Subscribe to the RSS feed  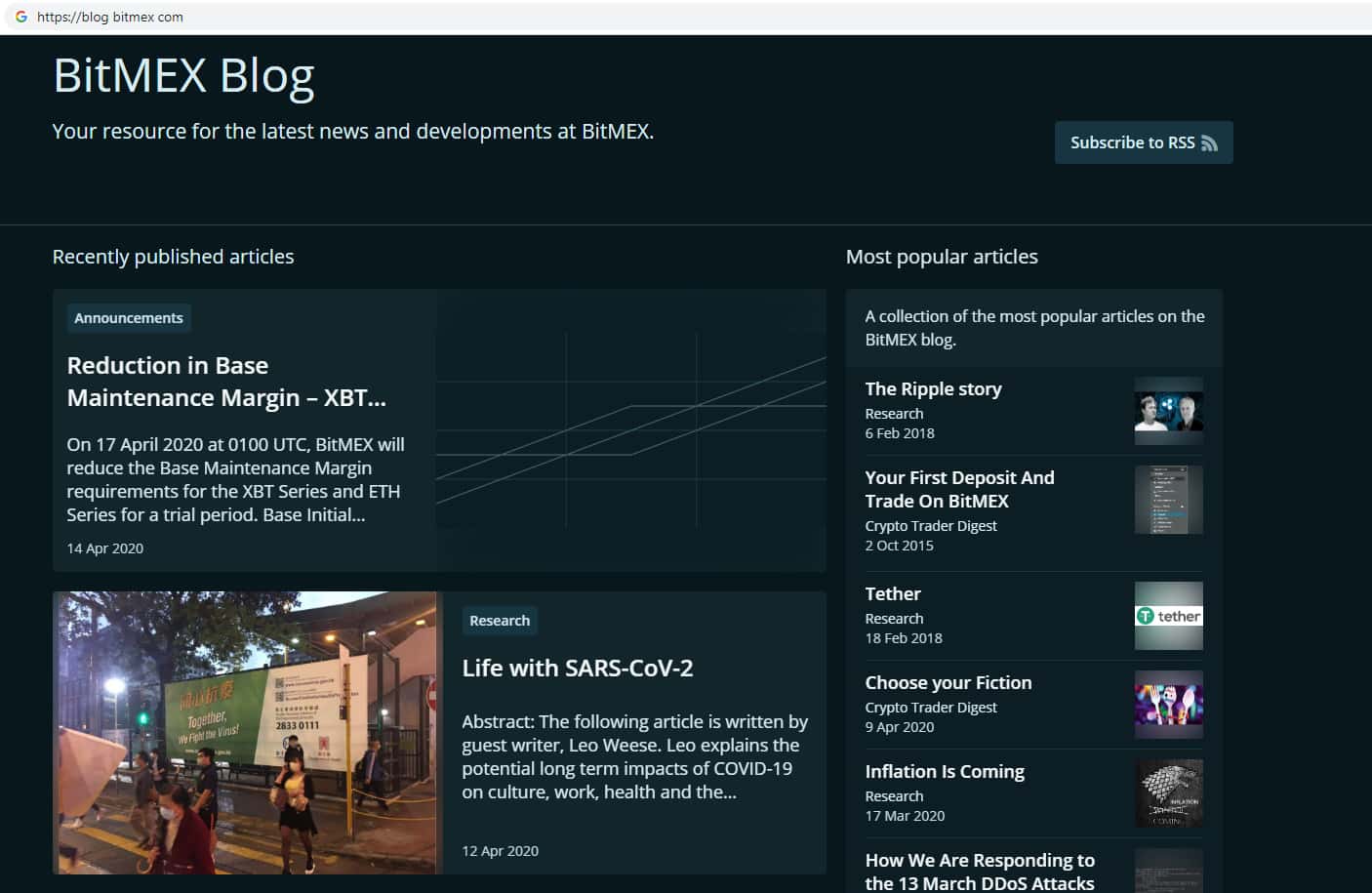point(1144,142)
